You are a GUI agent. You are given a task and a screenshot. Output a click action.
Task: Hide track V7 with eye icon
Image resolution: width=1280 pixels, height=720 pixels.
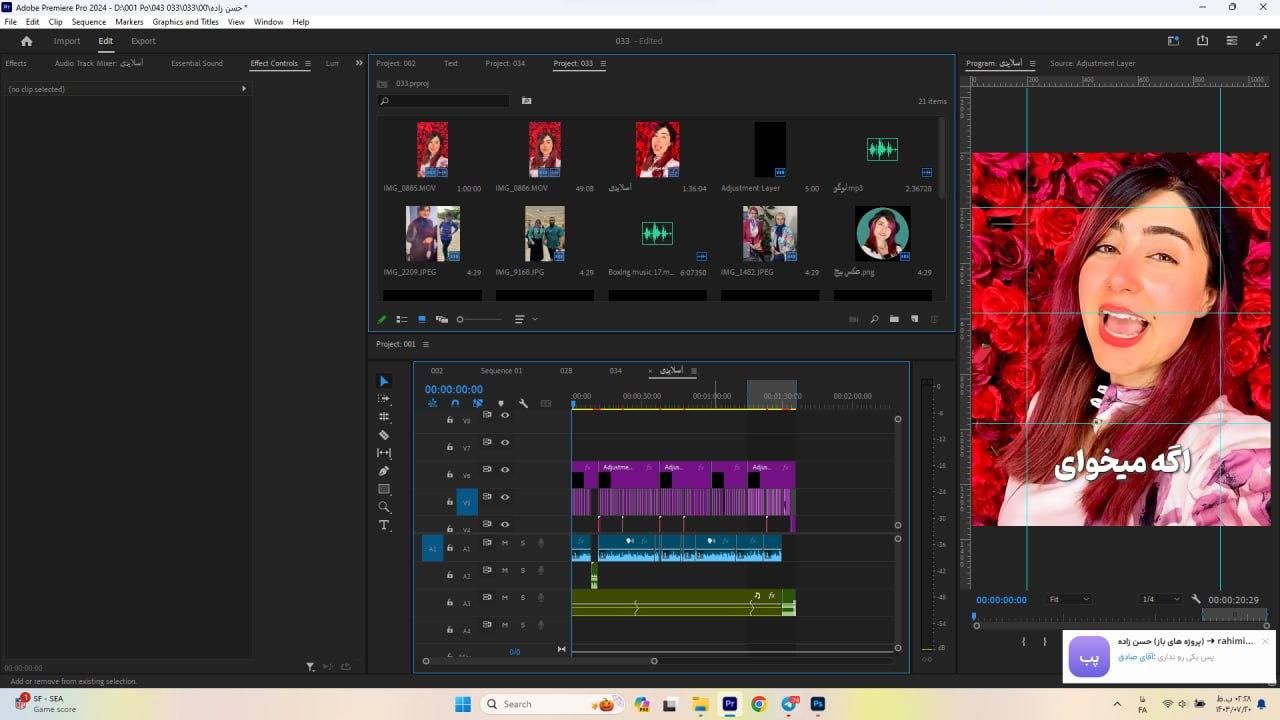(x=505, y=442)
